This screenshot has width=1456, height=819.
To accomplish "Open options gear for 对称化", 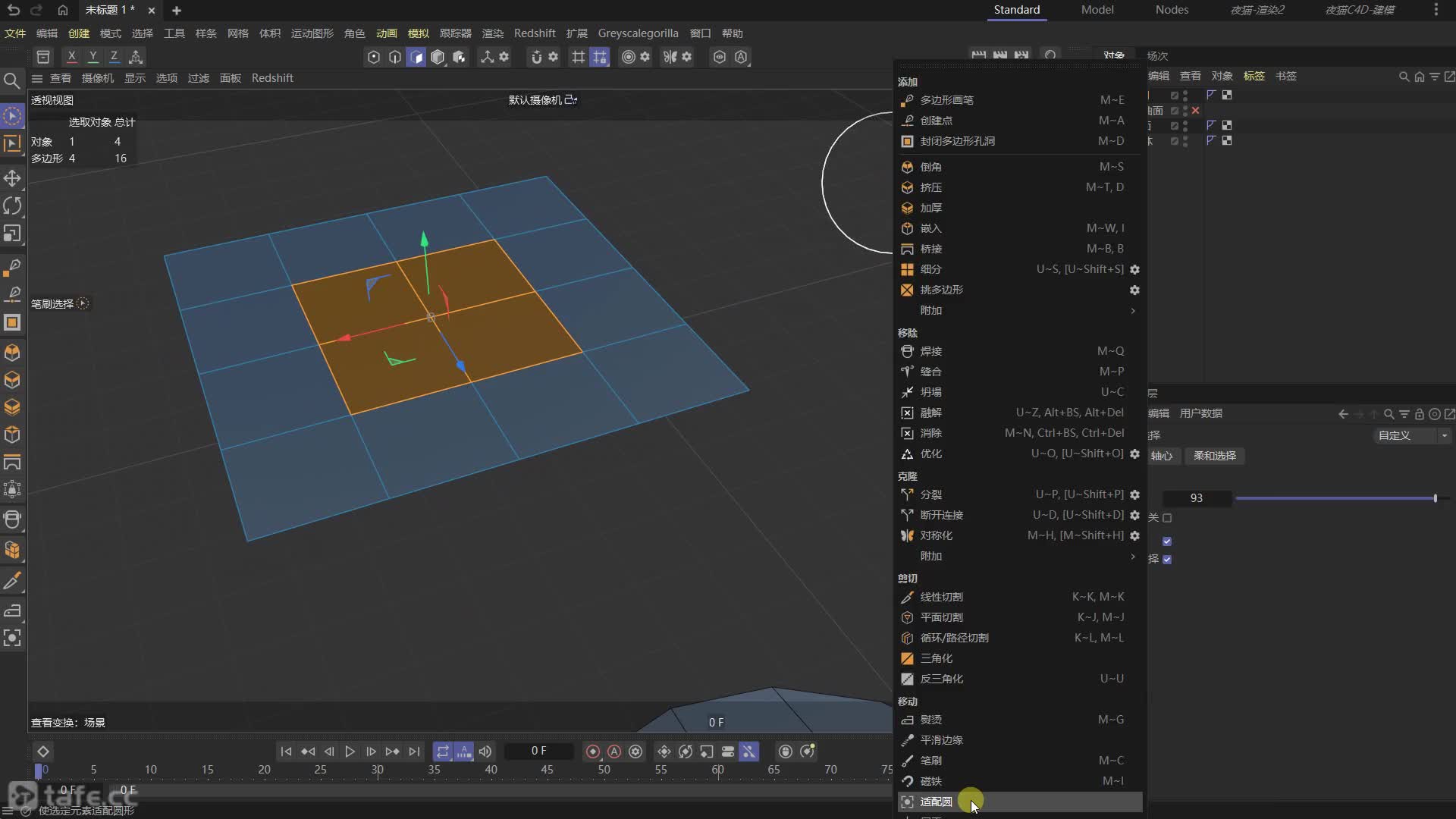I will [1134, 535].
